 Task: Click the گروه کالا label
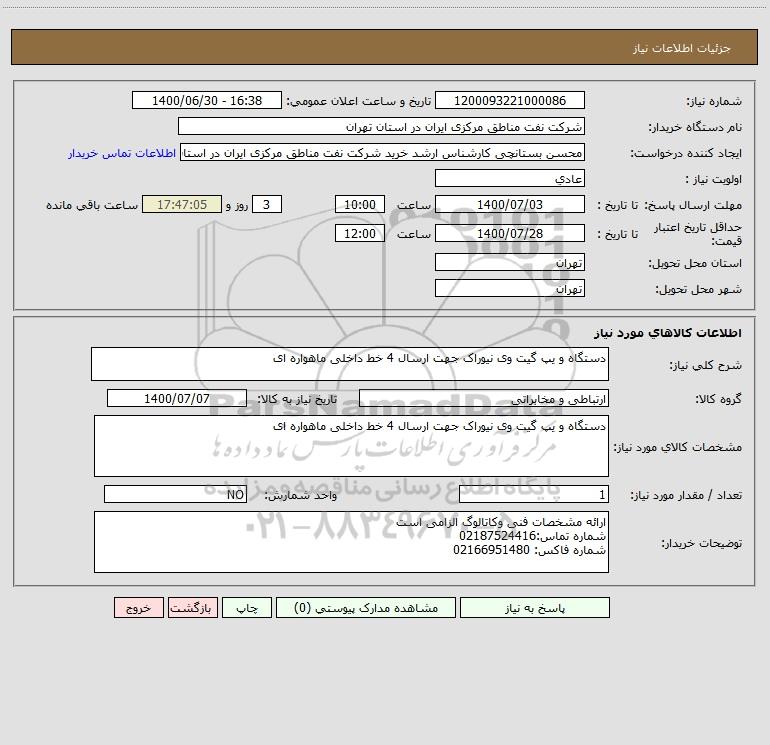(x=718, y=399)
